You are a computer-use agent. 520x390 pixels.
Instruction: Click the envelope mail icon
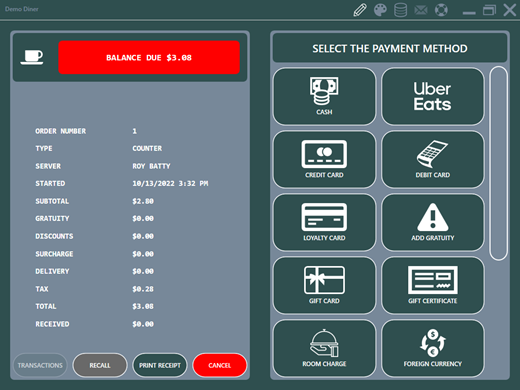[421, 10]
